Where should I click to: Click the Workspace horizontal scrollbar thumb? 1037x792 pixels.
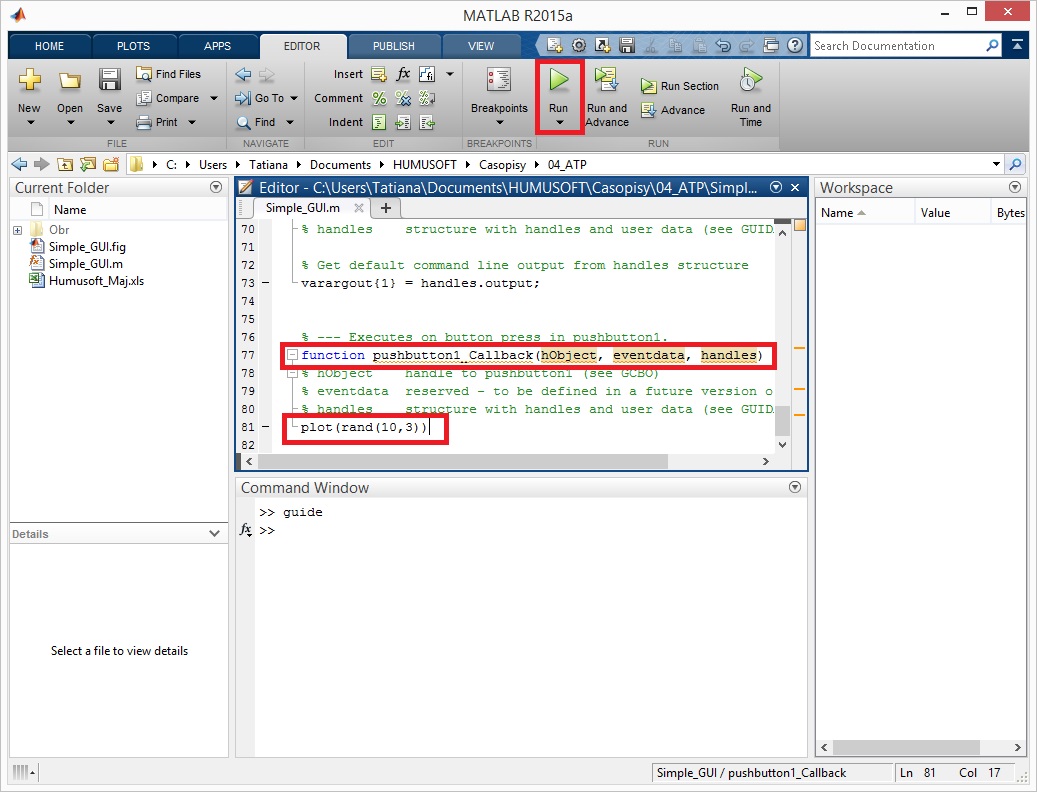(x=906, y=747)
